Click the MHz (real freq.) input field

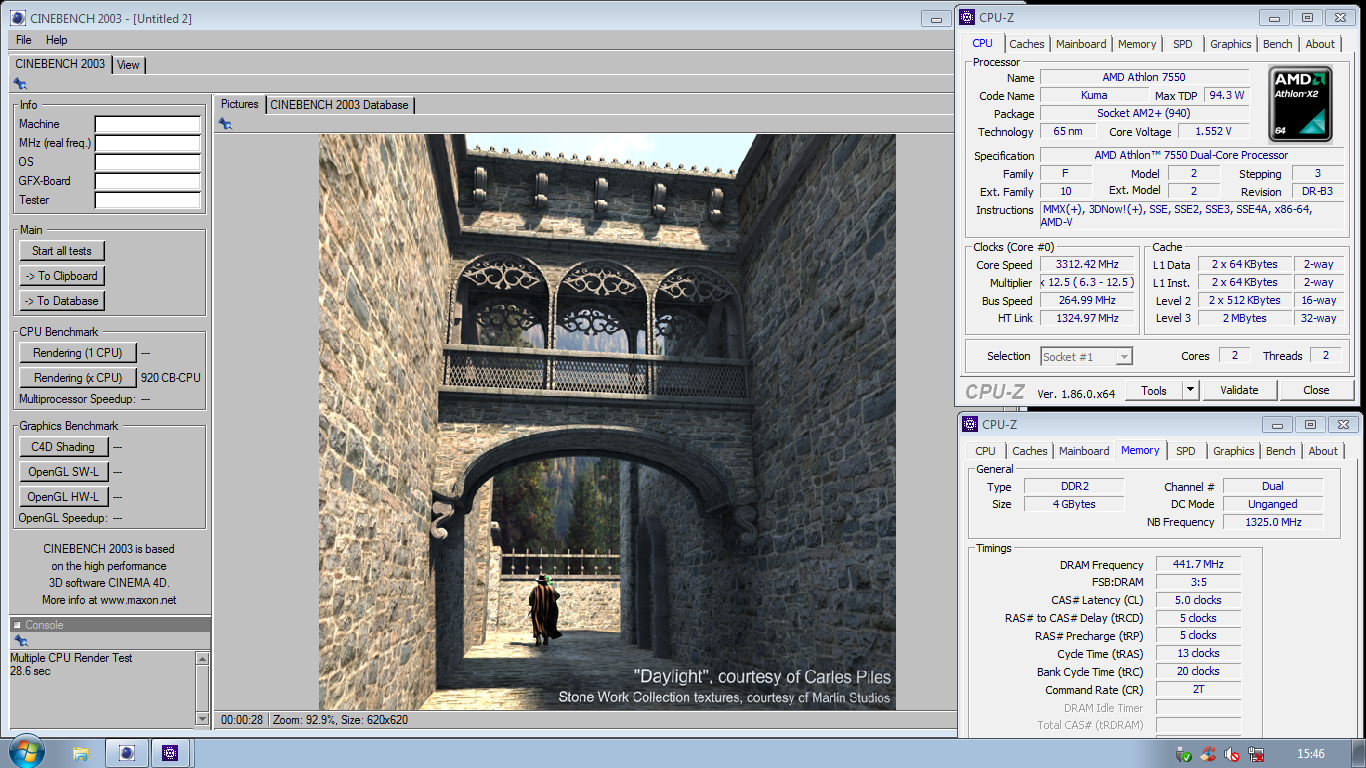point(148,144)
